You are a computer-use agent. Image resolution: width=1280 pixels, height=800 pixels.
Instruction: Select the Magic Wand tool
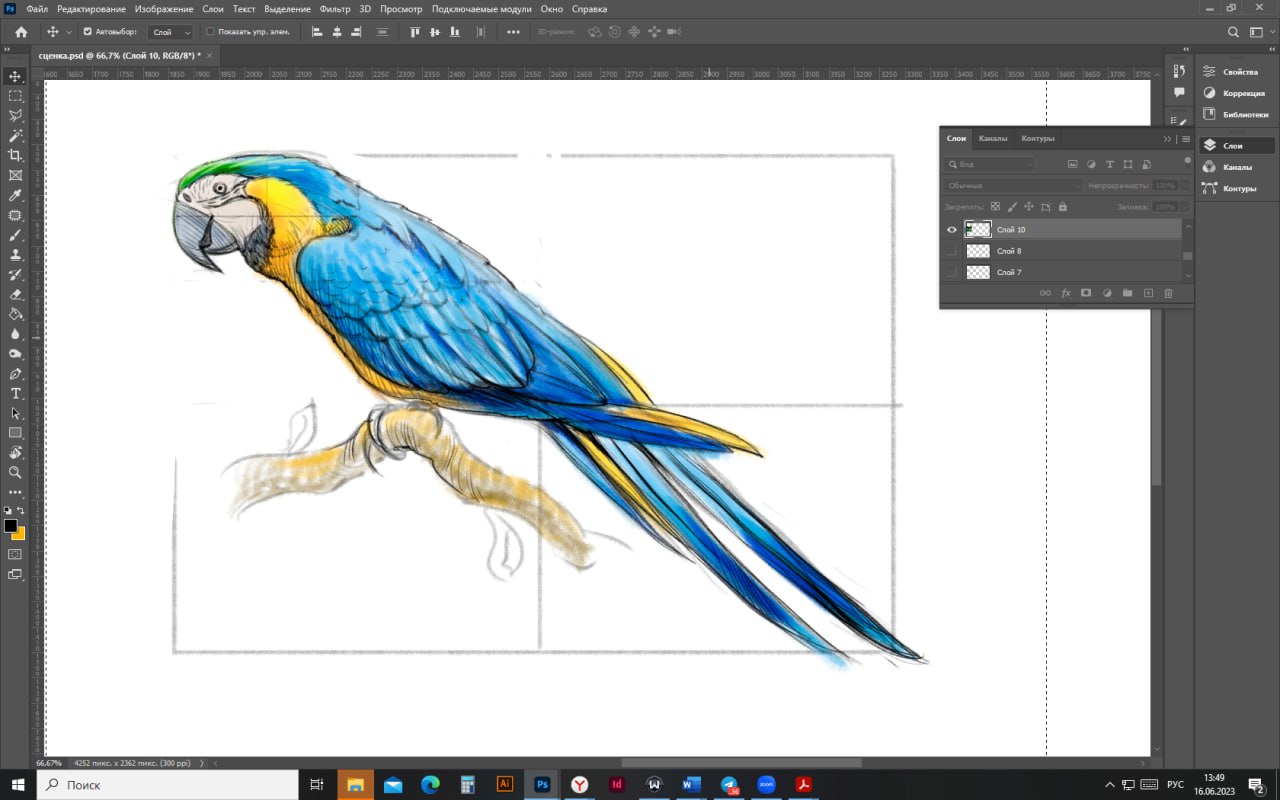click(15, 136)
